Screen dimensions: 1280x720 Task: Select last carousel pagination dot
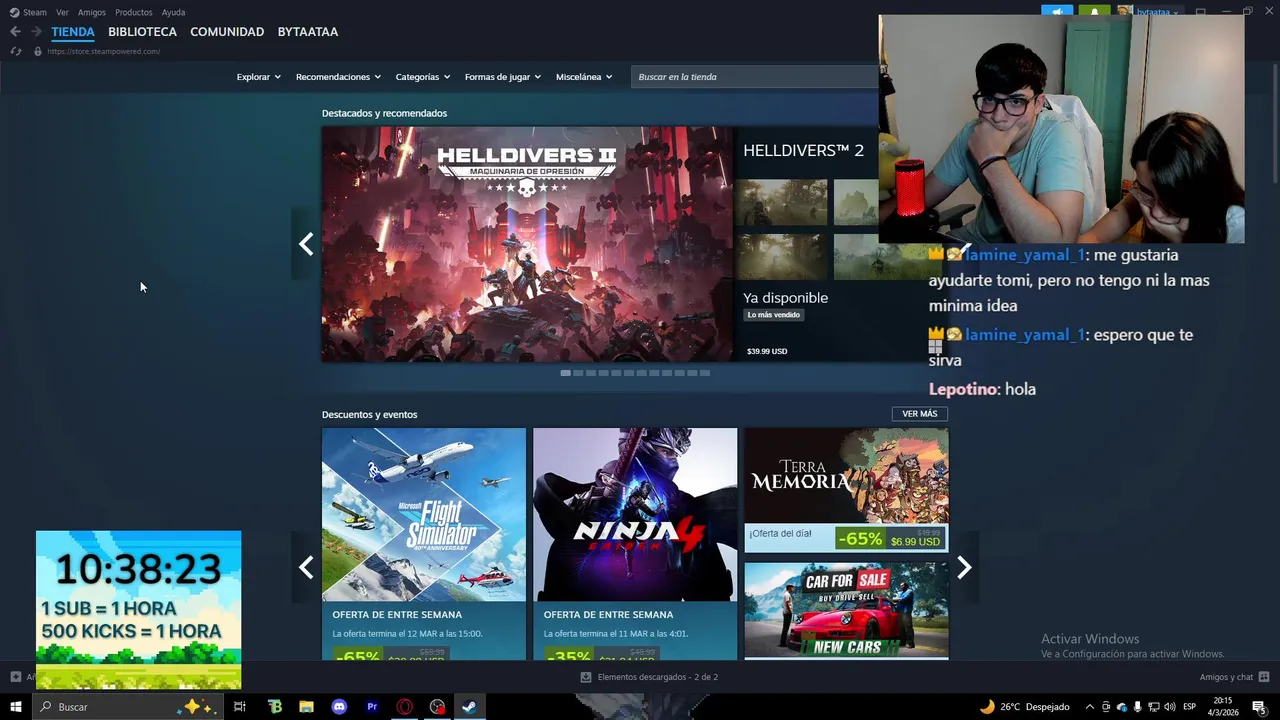[x=705, y=373]
